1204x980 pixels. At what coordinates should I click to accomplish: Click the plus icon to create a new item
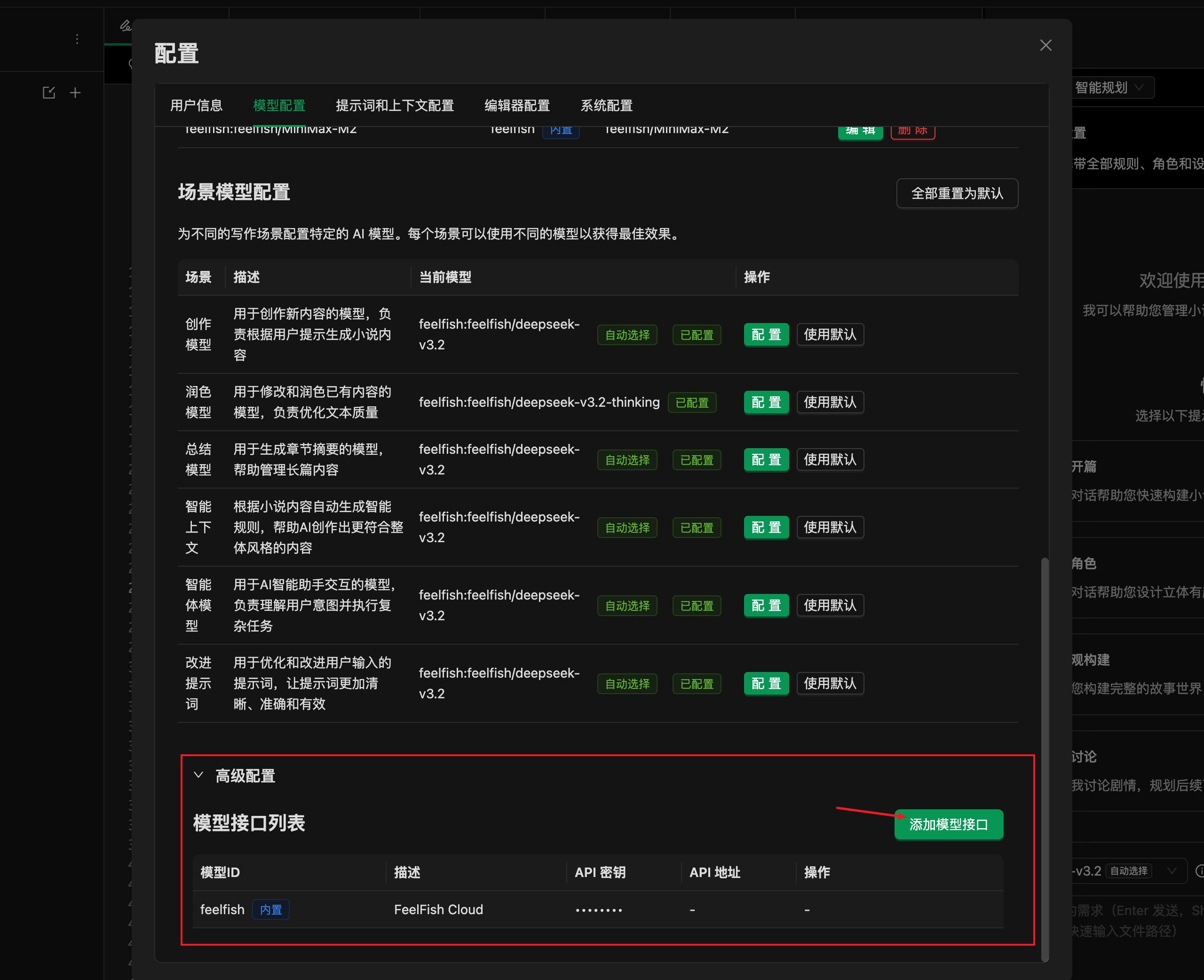point(76,93)
